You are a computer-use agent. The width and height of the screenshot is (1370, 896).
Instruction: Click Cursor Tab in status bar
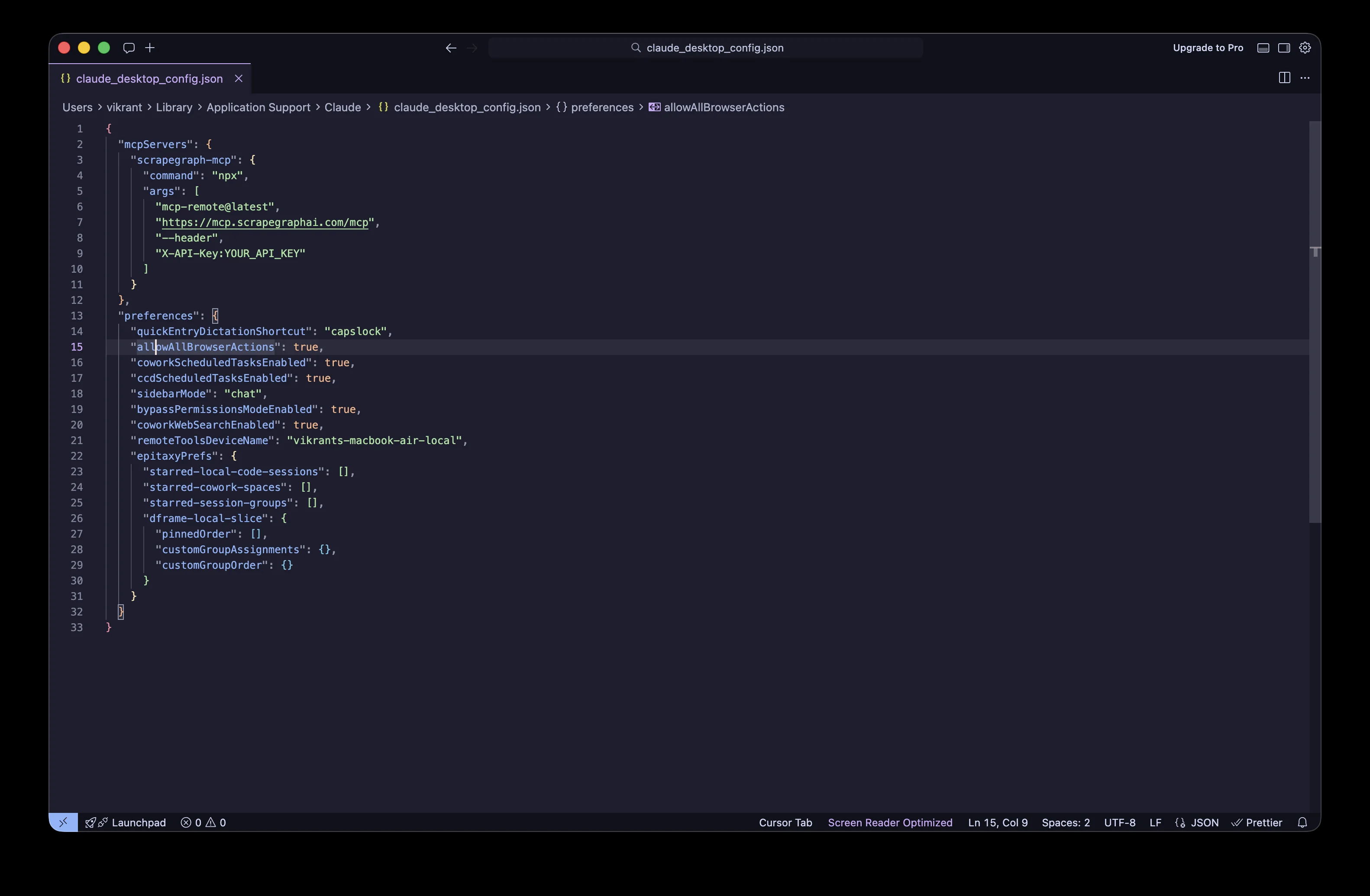click(785, 822)
